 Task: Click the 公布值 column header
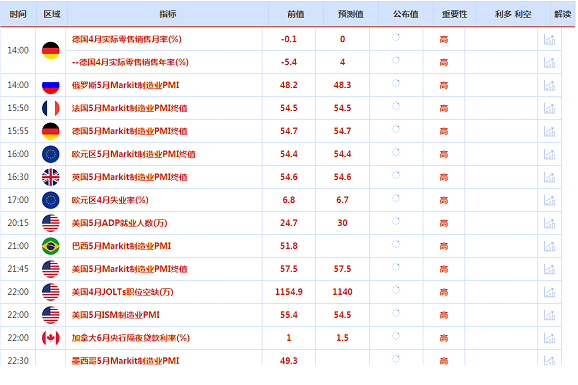coord(405,14)
